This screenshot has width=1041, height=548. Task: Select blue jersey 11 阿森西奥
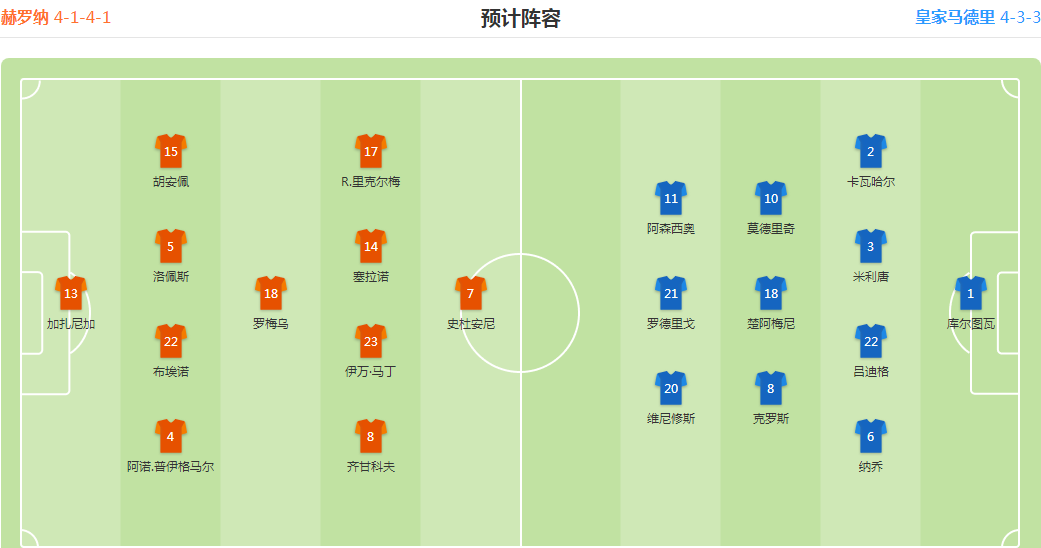tap(671, 199)
